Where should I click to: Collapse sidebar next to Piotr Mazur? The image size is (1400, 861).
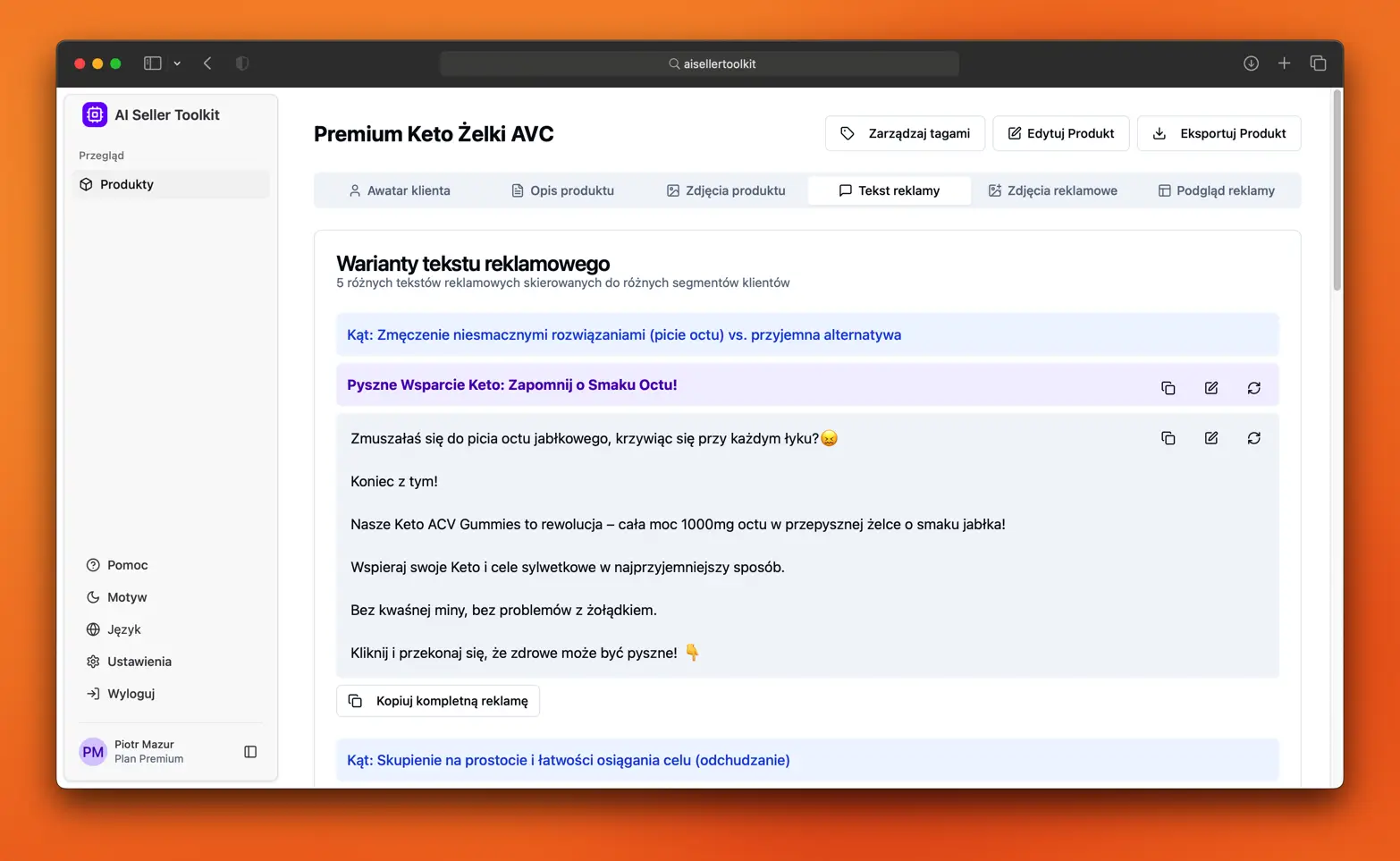click(250, 752)
